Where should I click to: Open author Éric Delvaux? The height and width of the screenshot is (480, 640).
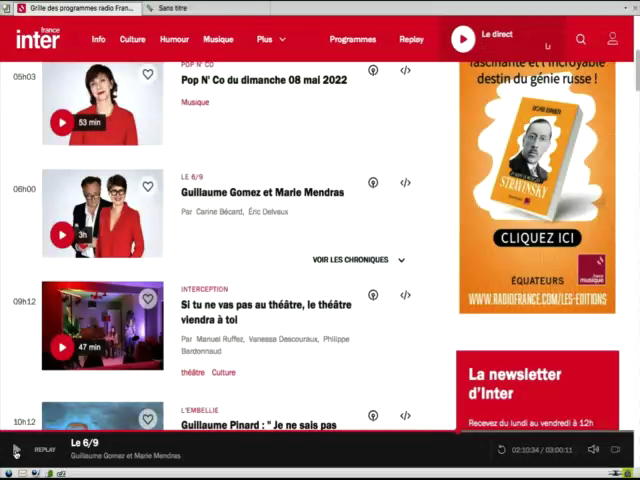coord(268,211)
